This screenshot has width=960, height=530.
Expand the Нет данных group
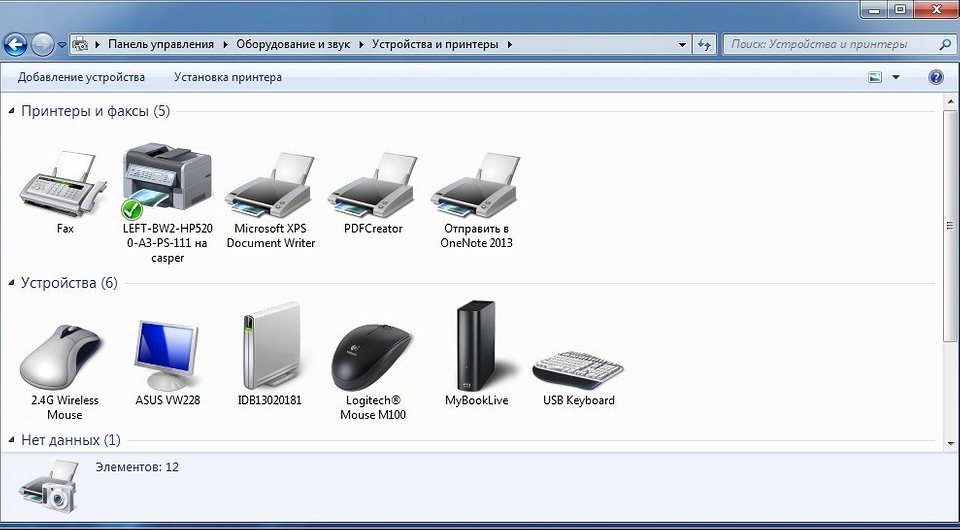coord(13,441)
